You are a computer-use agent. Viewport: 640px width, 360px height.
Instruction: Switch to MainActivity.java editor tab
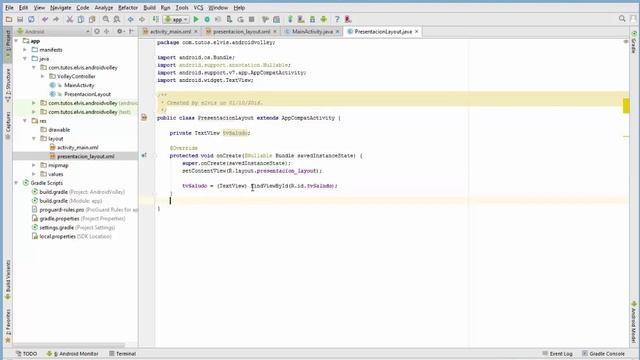312,31
